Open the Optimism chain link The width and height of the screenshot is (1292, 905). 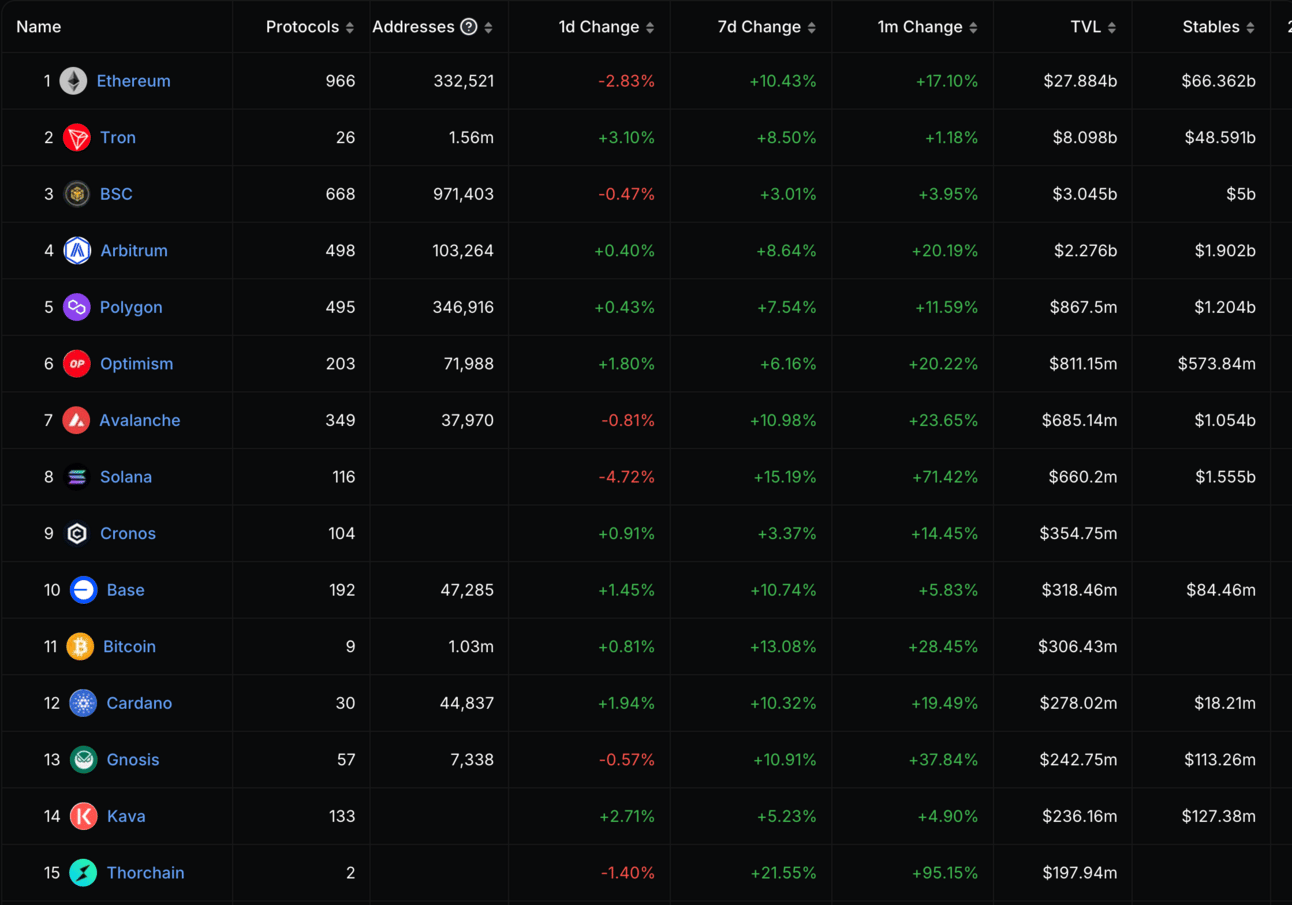(136, 364)
